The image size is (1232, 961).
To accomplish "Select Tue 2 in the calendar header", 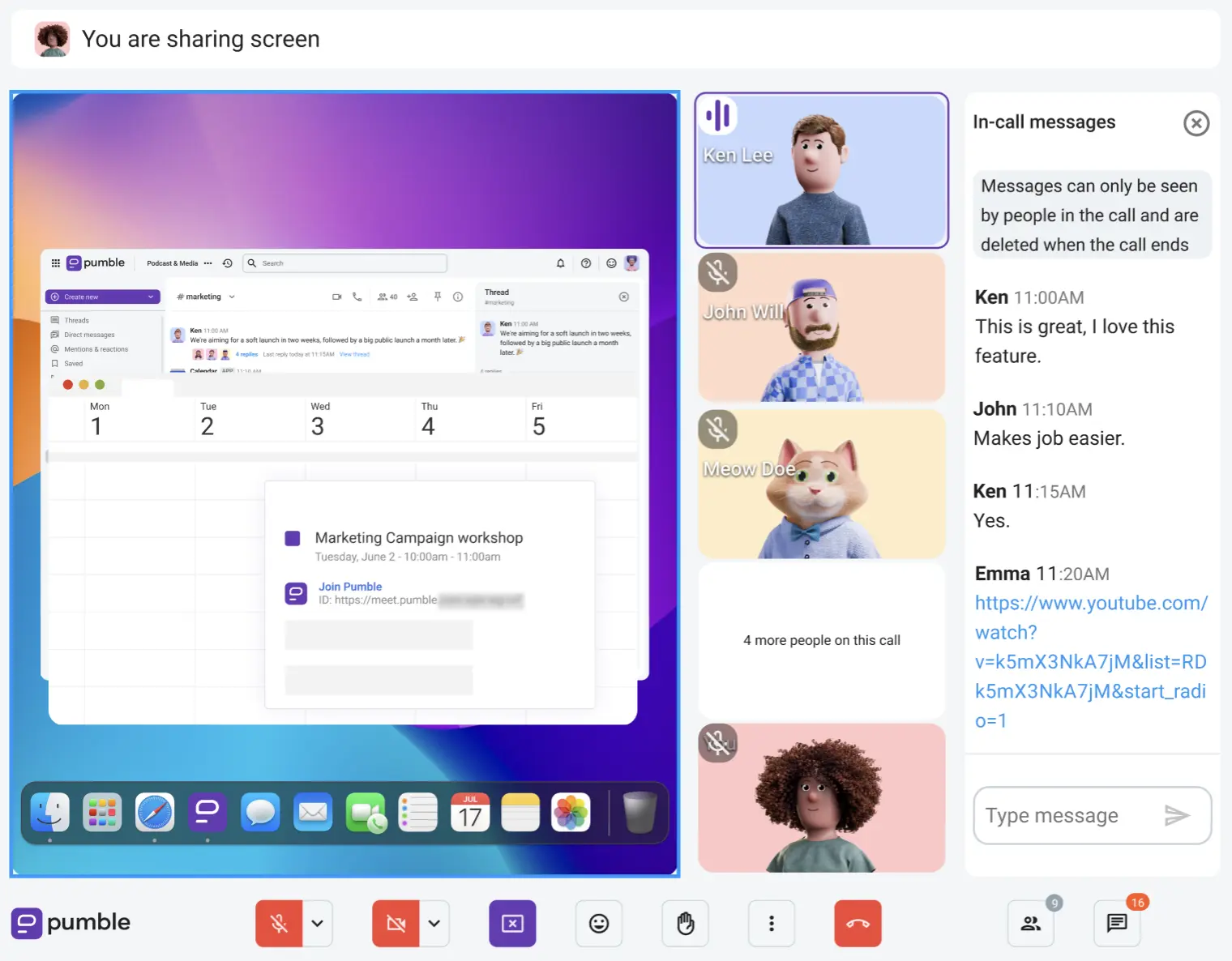I will click(207, 419).
